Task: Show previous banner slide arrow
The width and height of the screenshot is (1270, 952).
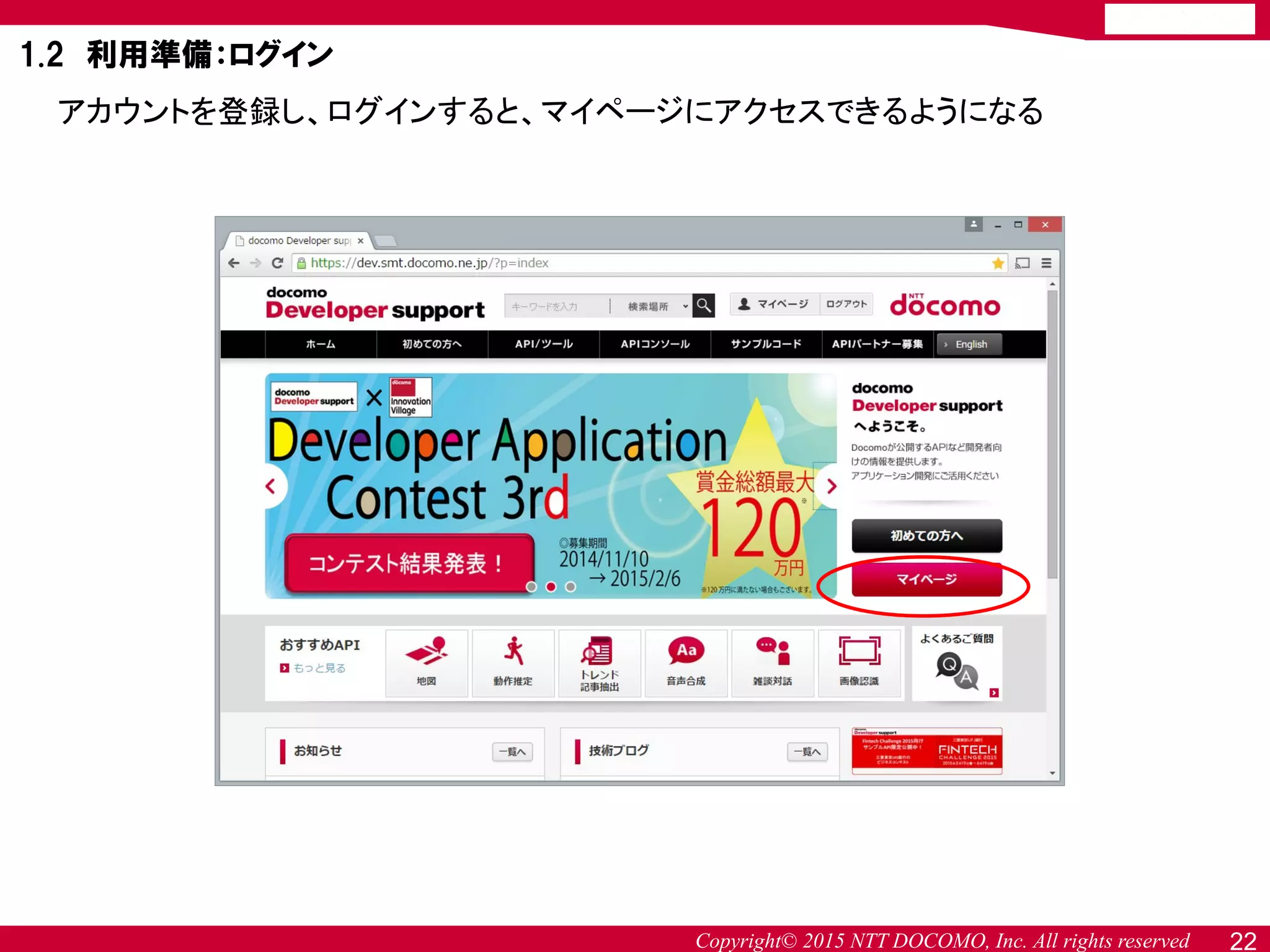Action: [x=270, y=487]
